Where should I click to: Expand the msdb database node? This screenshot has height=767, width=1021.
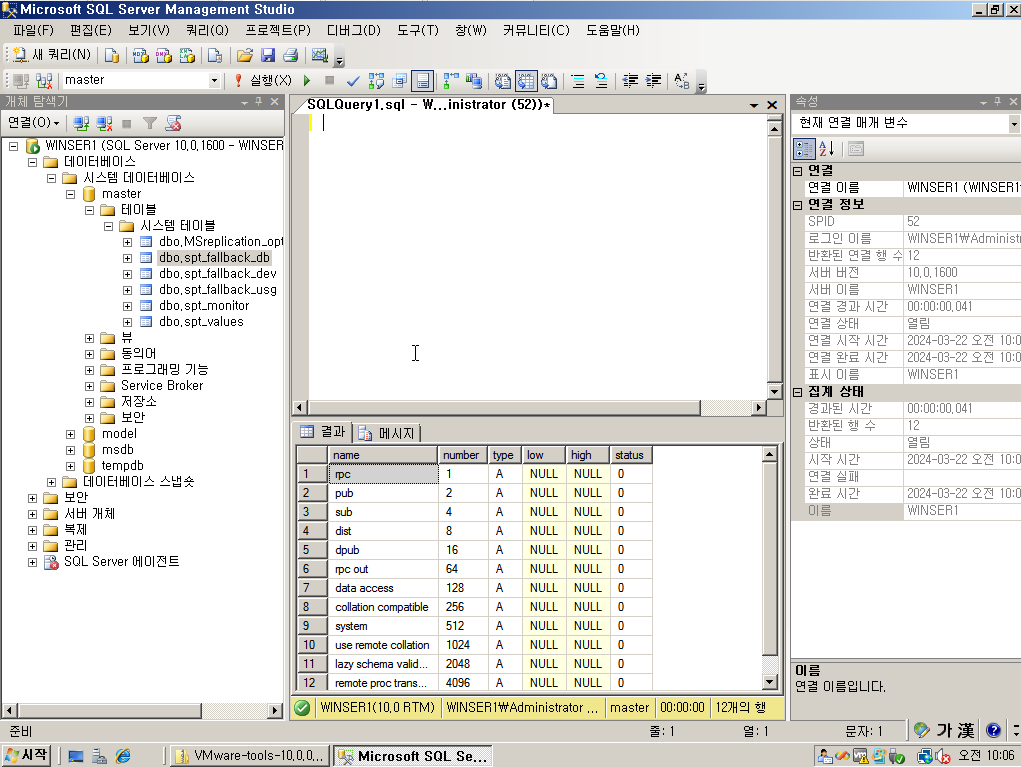[x=70, y=450]
